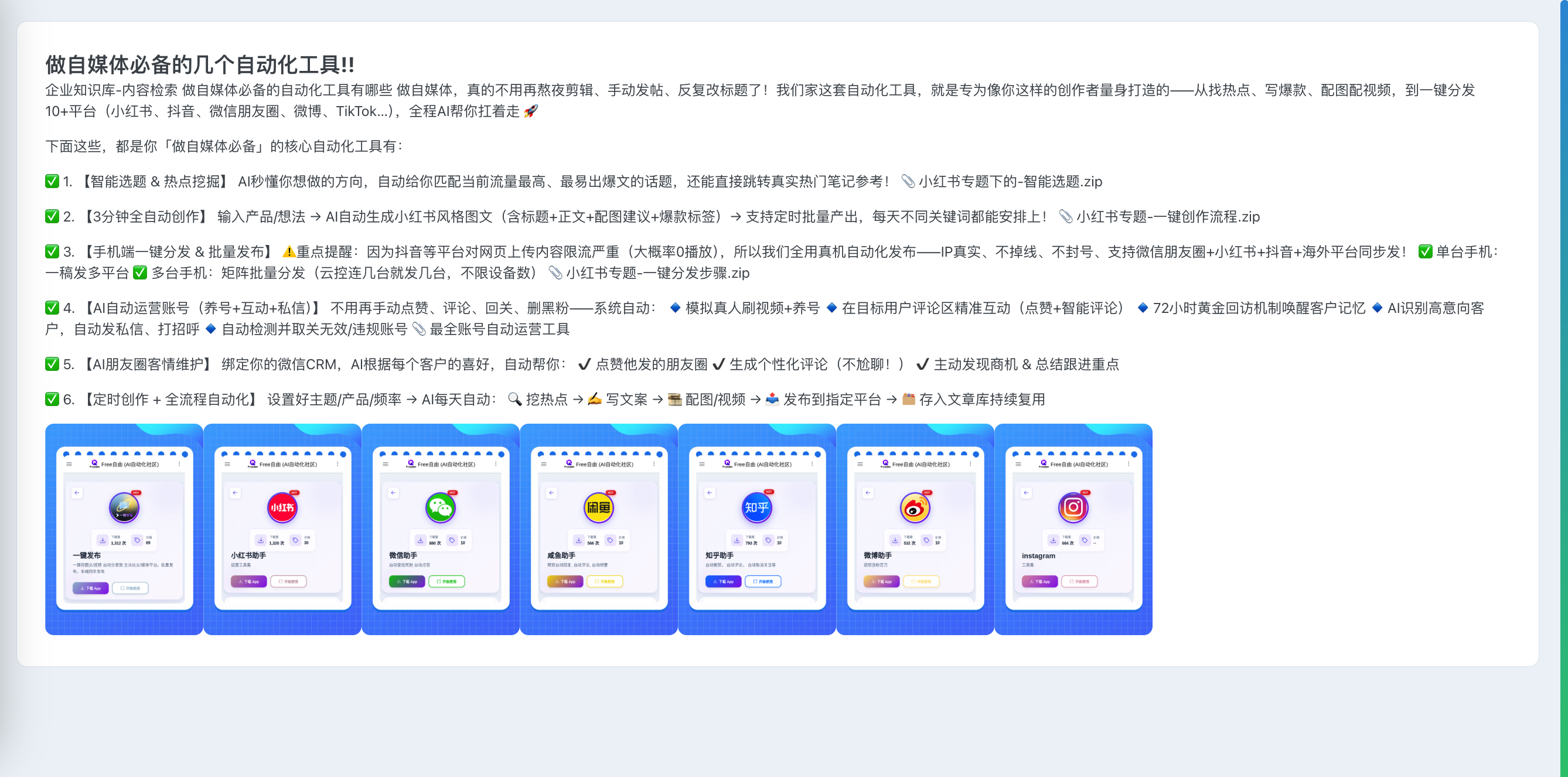Click the yellow 闲鱼 logo icon
The height and width of the screenshot is (777, 1568).
[598, 507]
